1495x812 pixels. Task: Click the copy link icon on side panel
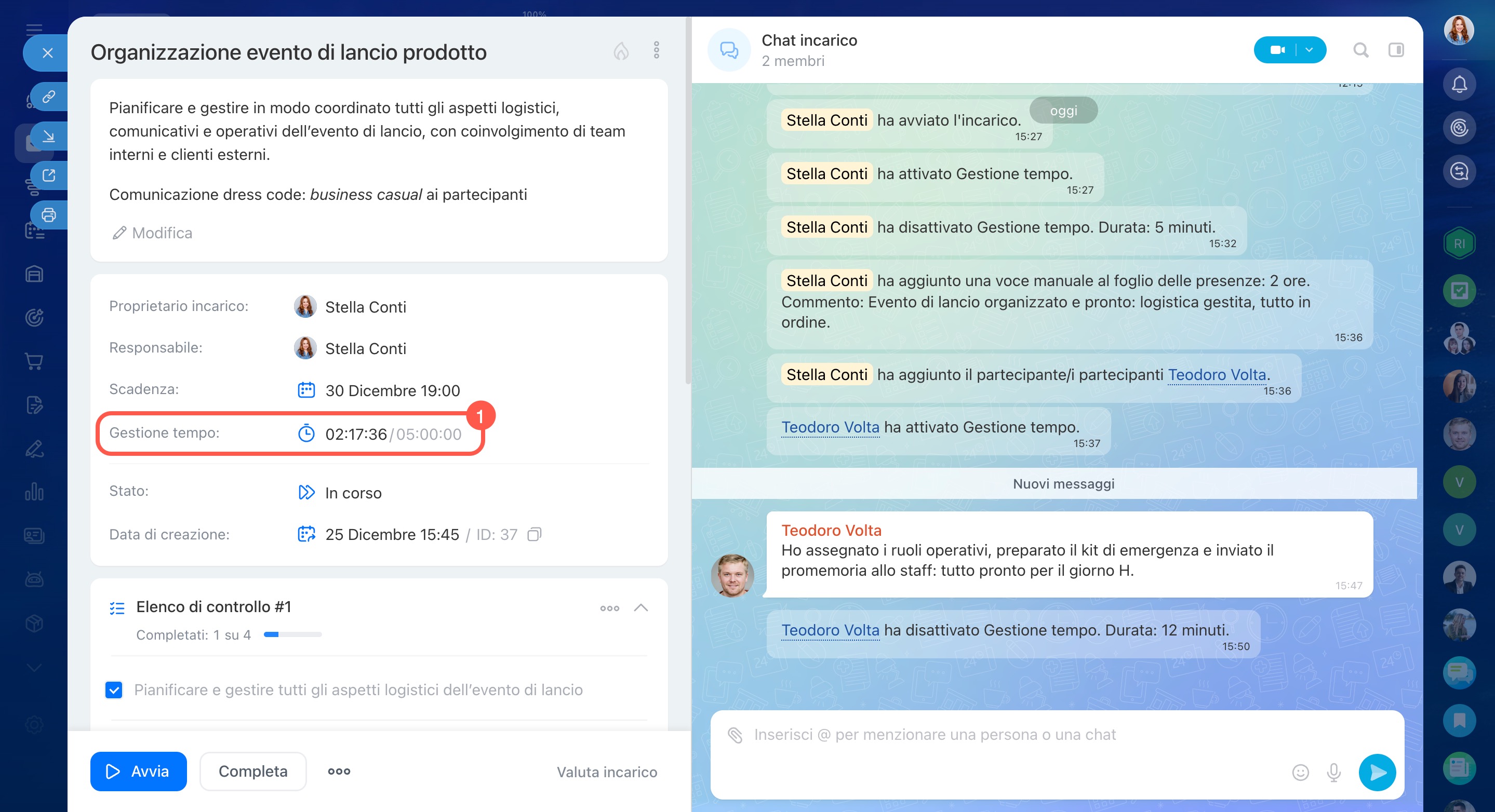tap(49, 96)
